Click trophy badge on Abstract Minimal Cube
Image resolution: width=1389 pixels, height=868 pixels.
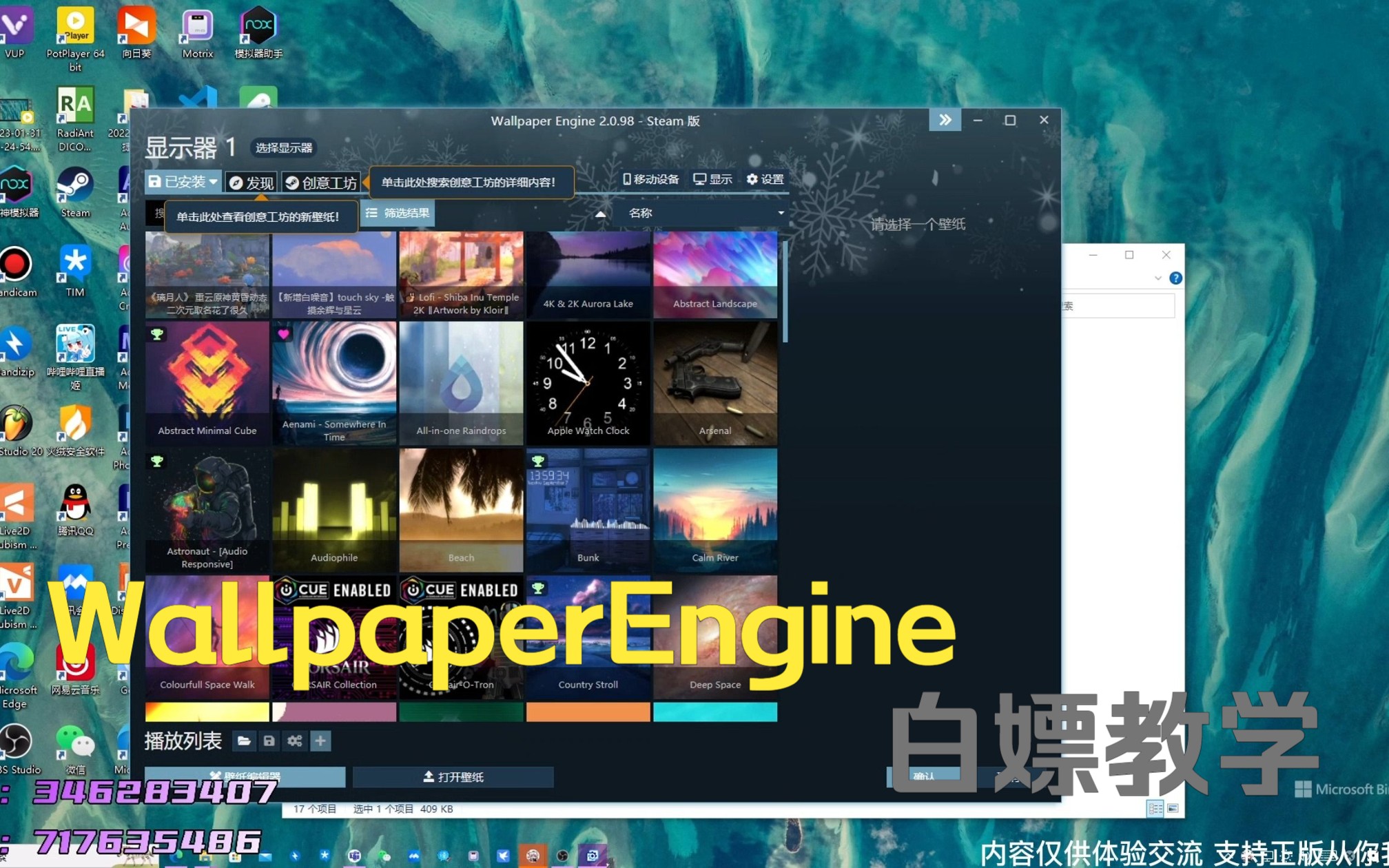click(157, 334)
